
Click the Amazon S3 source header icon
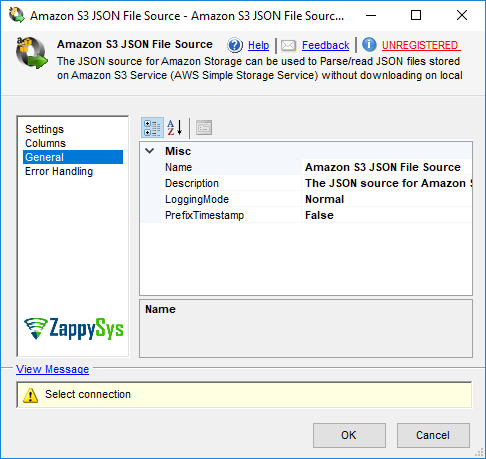(x=32, y=53)
